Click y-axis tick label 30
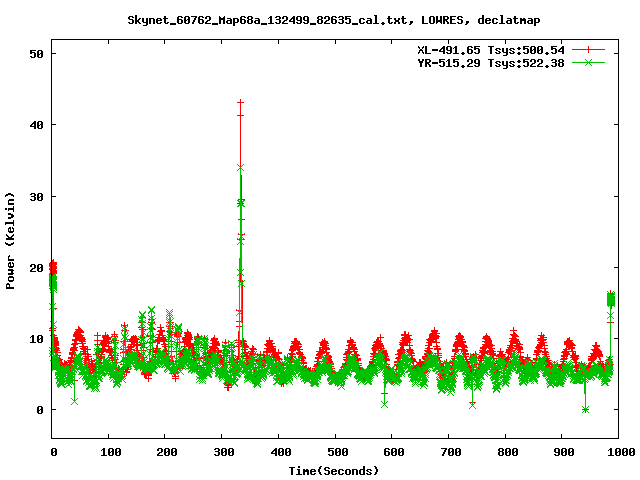The width and height of the screenshot is (640, 480). pos(36,197)
